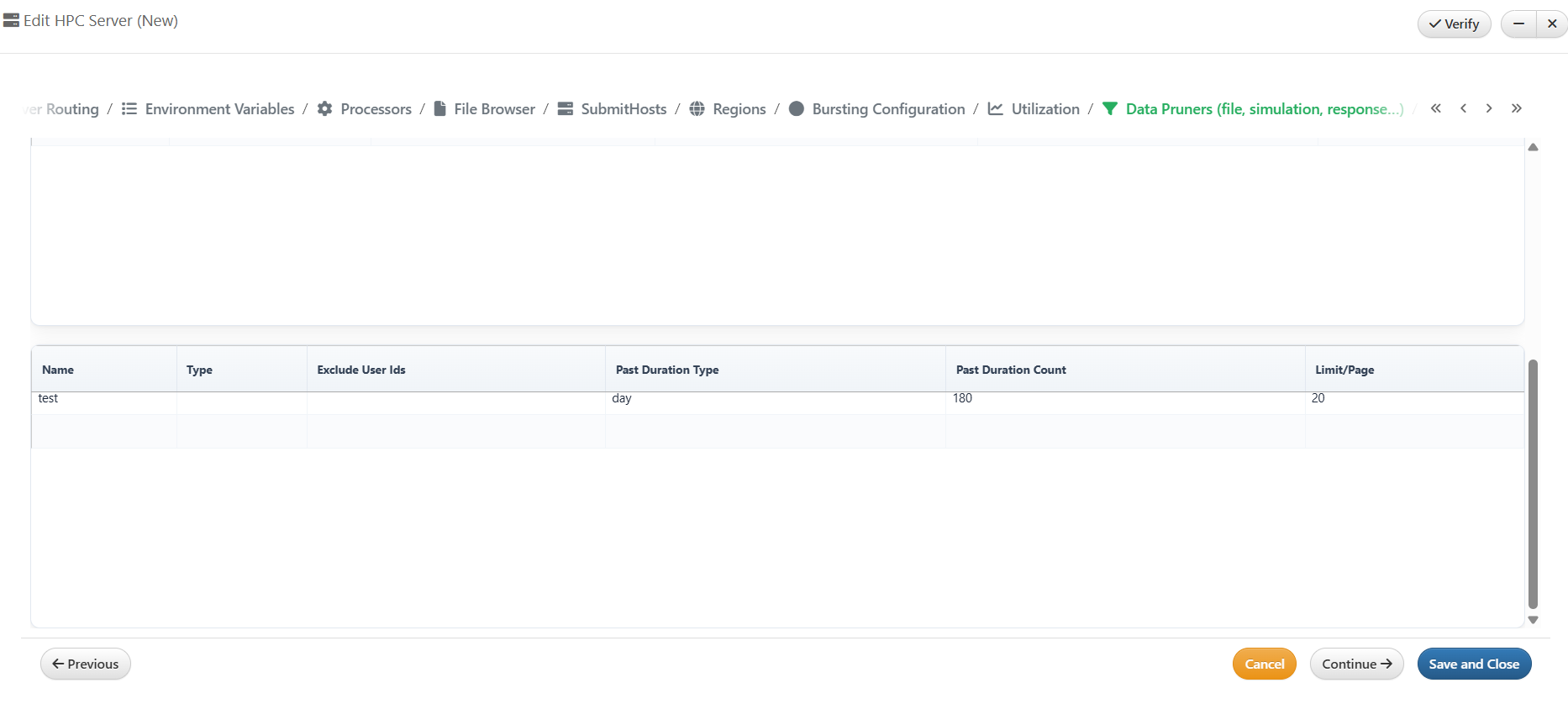Sort by Past Duration Count column header
Viewport: 1568px width, 709px height.
click(1011, 370)
